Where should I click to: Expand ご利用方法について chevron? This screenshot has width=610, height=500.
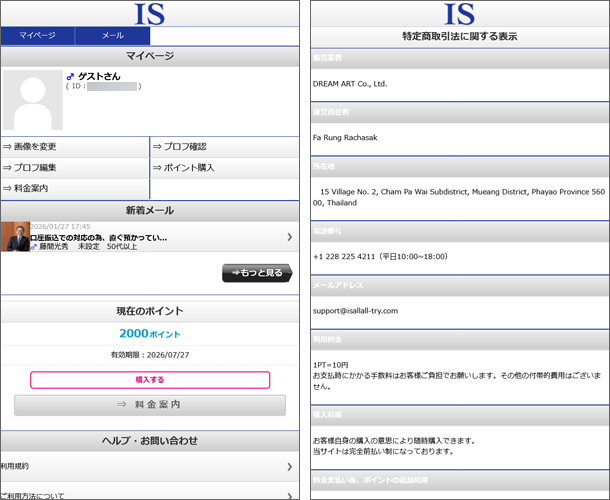289,493
